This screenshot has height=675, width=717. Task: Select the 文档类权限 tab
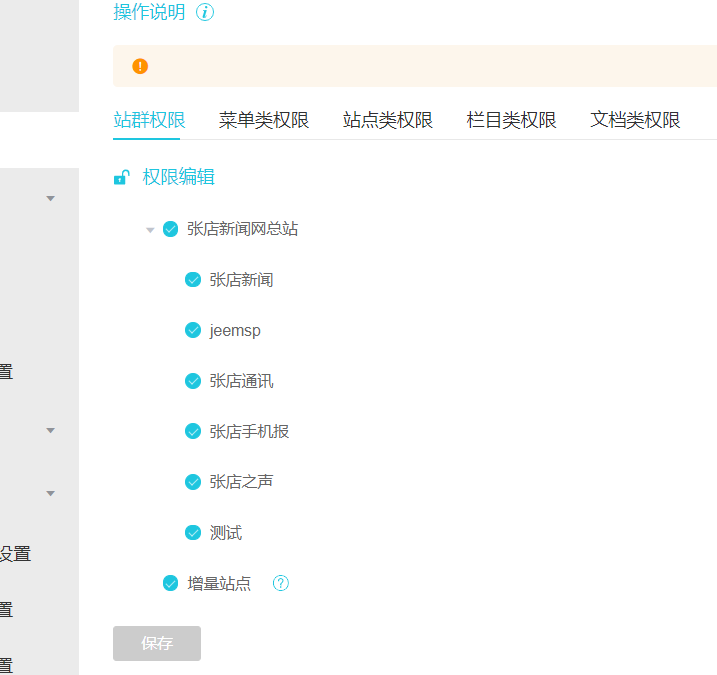[635, 120]
